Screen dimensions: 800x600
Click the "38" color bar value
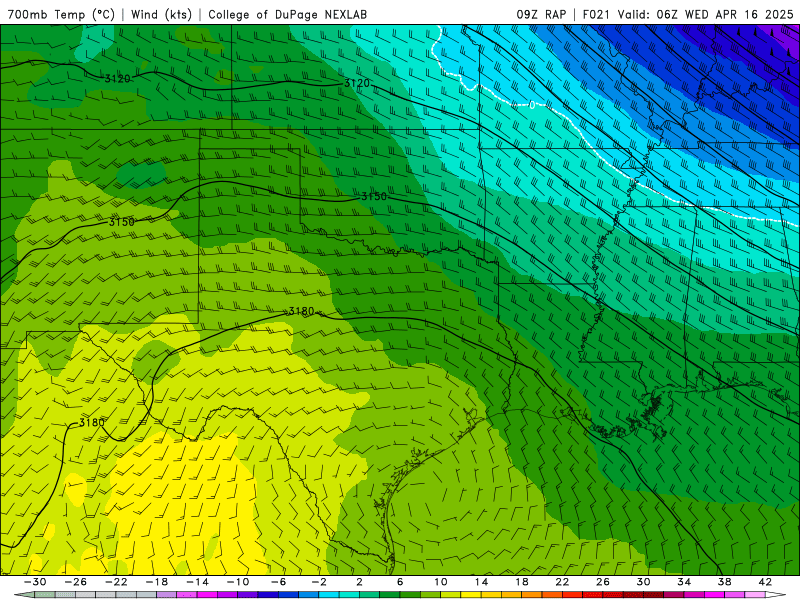[724, 582]
